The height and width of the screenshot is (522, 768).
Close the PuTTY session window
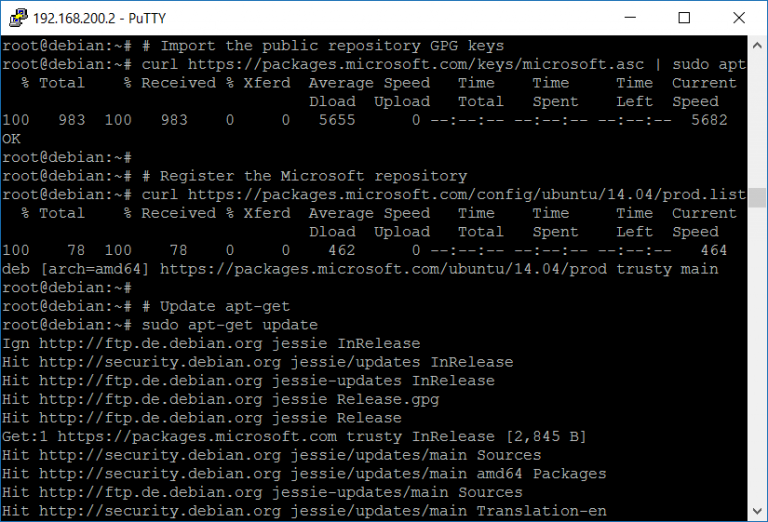pos(739,17)
